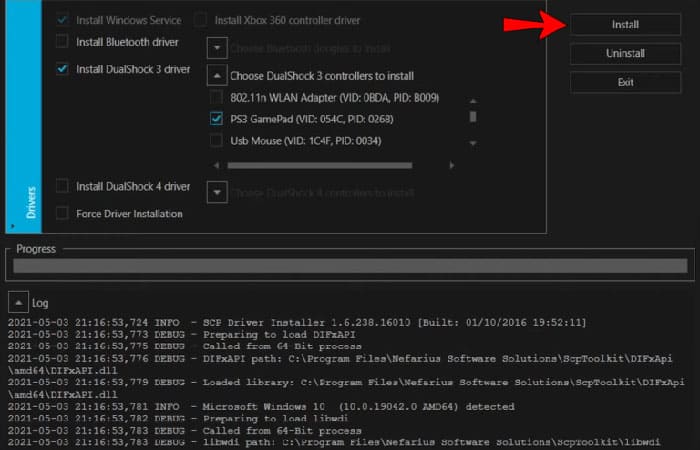Image resolution: width=700 pixels, height=450 pixels.
Task: Uncheck Install DualShock 3 driver
Action: 62,69
